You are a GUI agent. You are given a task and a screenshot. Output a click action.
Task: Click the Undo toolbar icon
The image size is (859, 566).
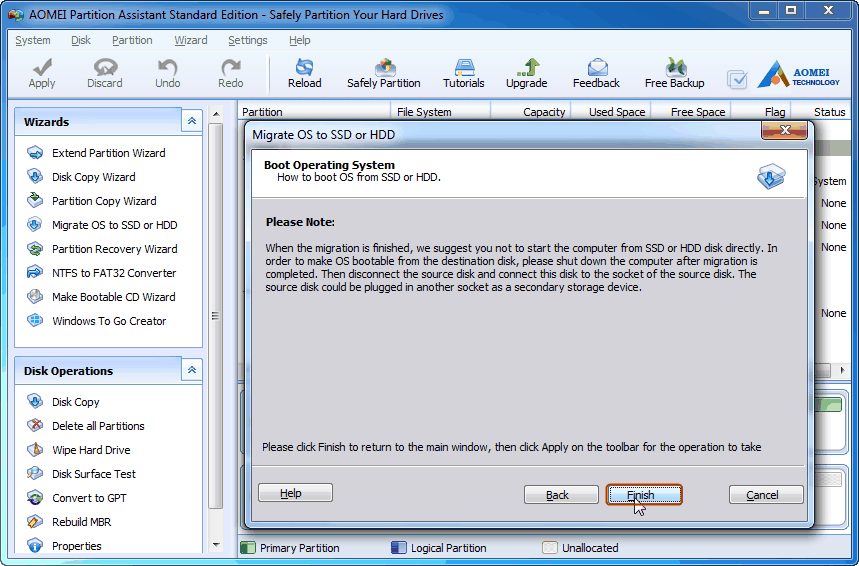(168, 73)
